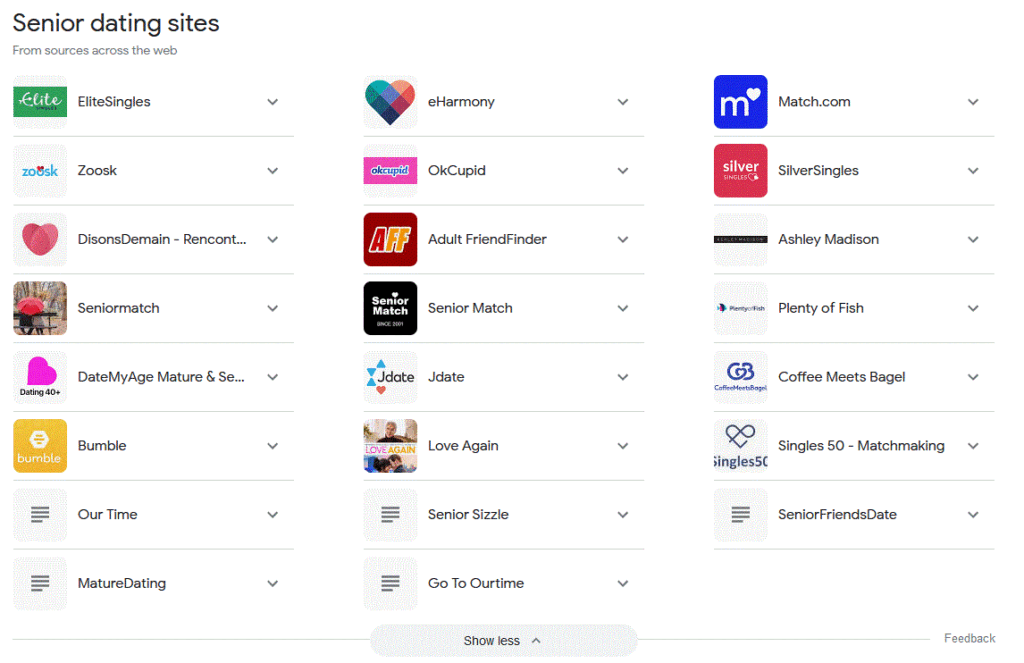1024x663 pixels.
Task: Click the Match.com blue logo icon
Action: click(740, 102)
